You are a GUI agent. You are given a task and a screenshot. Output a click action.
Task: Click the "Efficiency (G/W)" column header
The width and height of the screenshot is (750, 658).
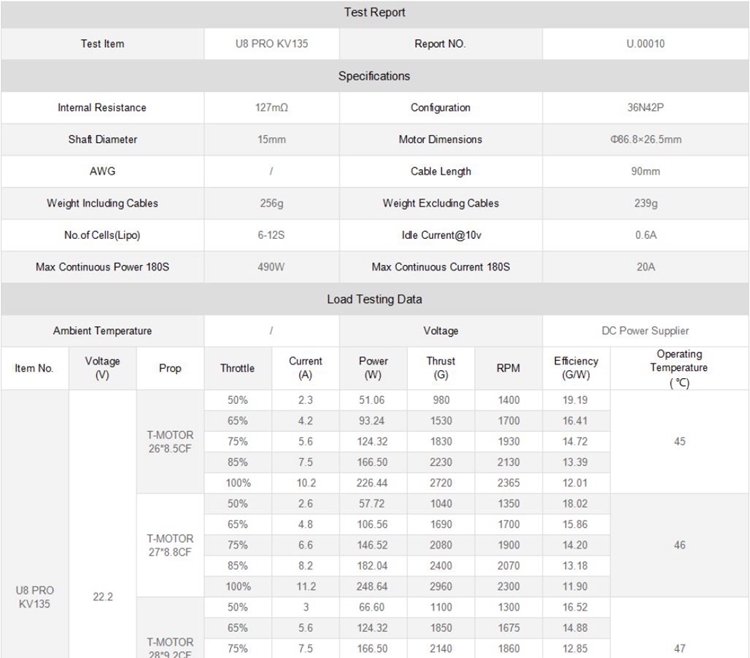576,368
